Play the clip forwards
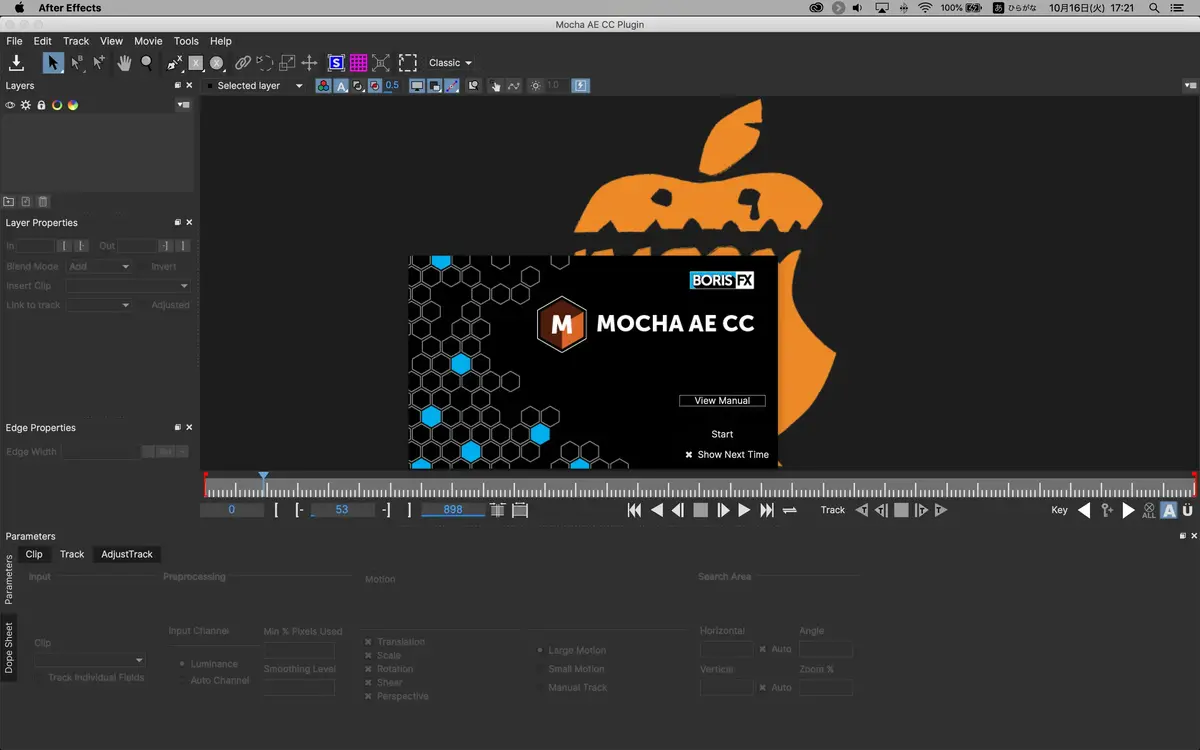The width and height of the screenshot is (1200, 750). [744, 510]
